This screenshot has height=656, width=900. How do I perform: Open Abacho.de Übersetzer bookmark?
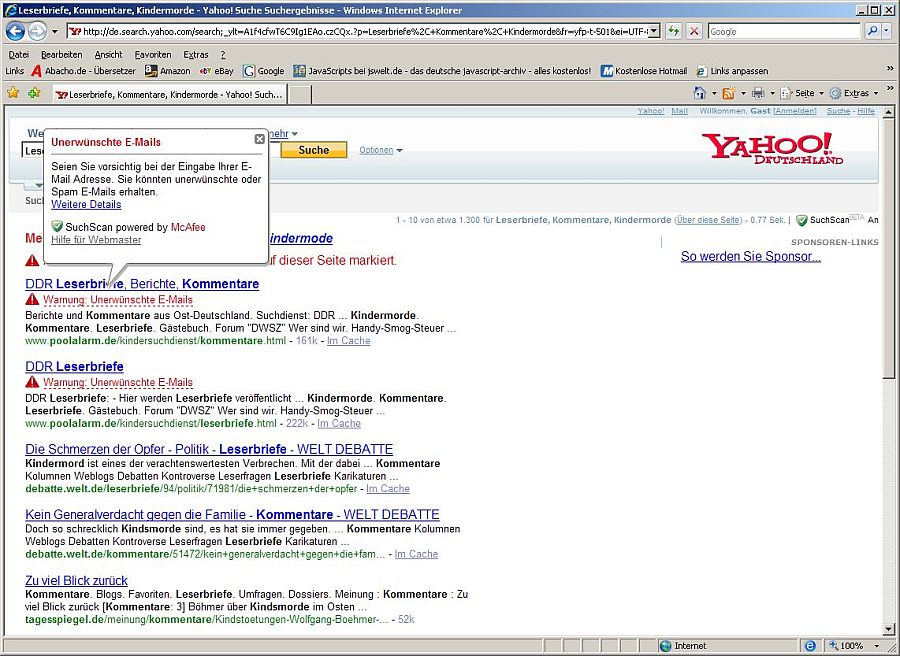pos(84,71)
